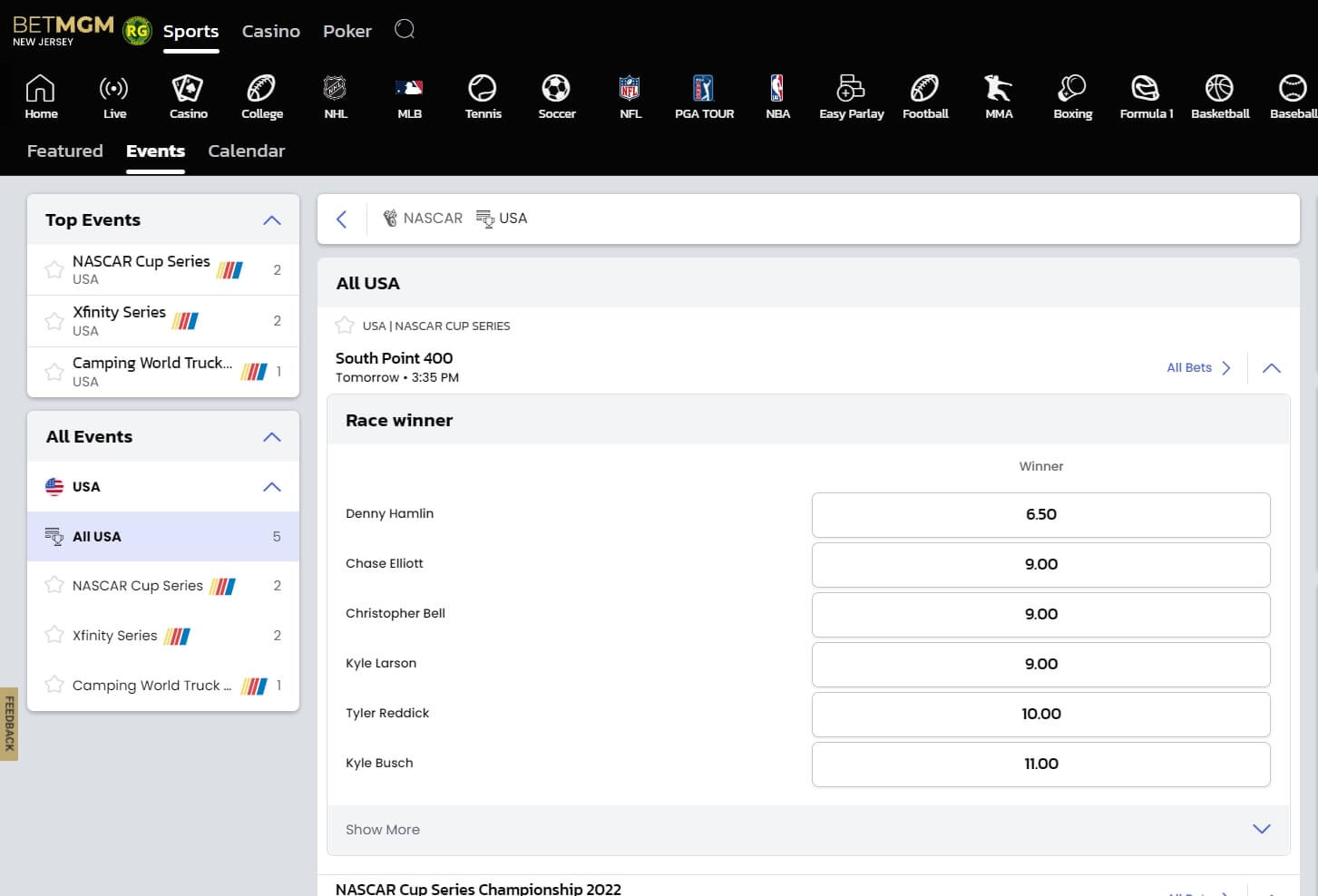
Task: Collapse the USA country group
Action: 272,487
